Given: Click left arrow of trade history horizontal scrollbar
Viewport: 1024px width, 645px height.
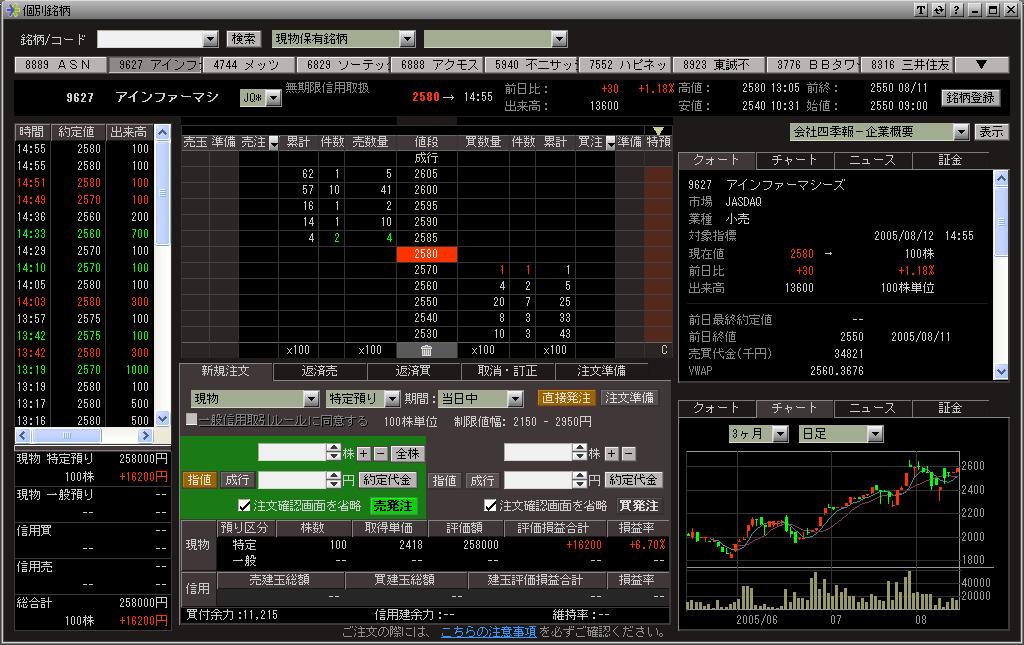Looking at the screenshot, I should [x=24, y=435].
